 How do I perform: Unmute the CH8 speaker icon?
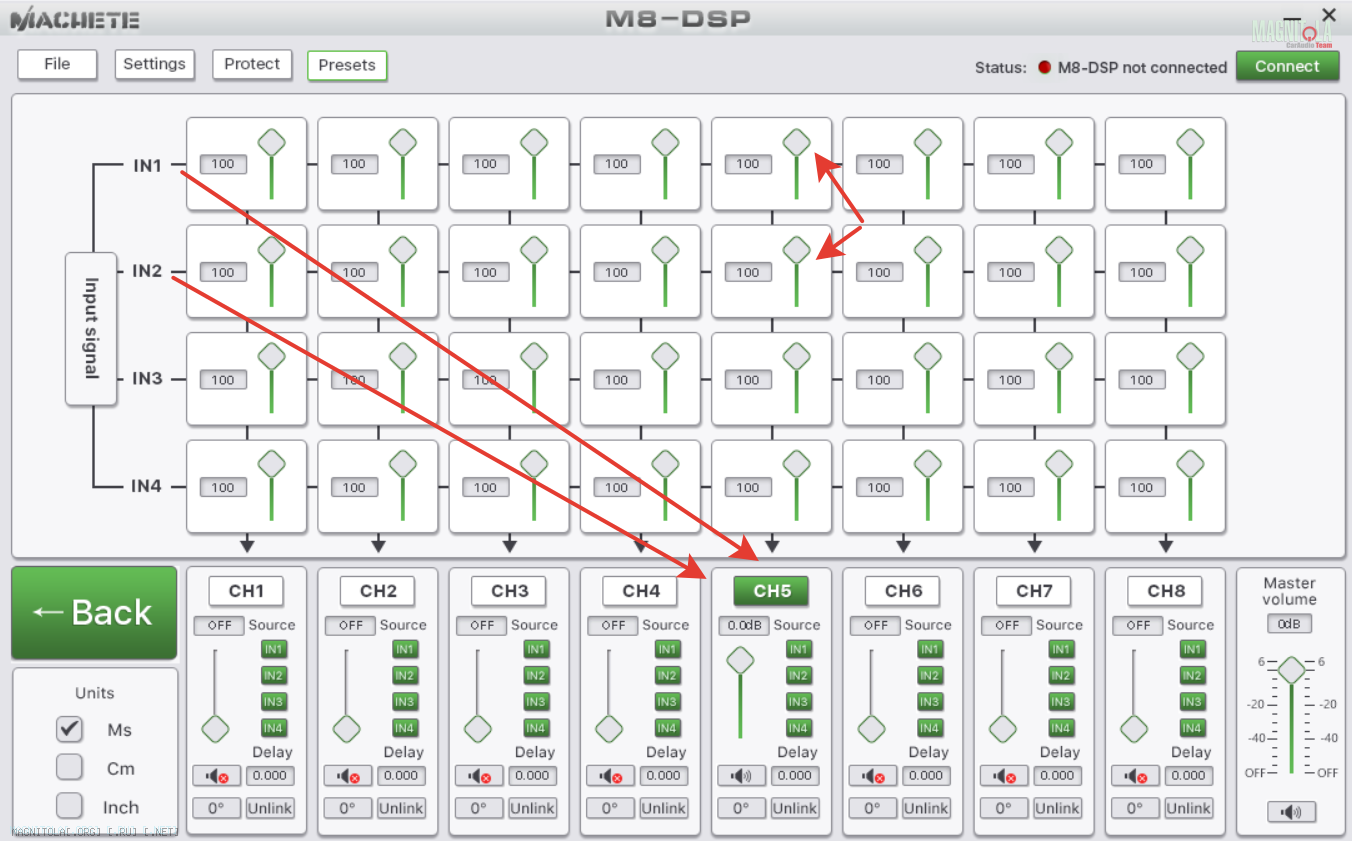pos(1135,776)
